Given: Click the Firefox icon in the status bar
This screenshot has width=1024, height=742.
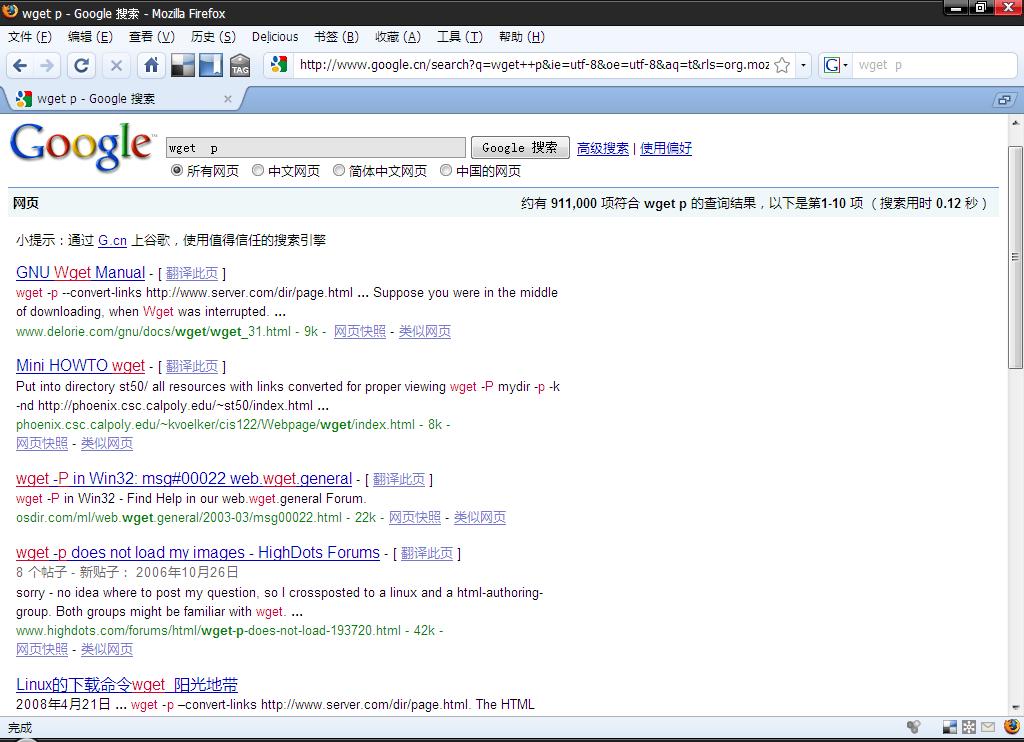Looking at the screenshot, I should (x=1012, y=726).
